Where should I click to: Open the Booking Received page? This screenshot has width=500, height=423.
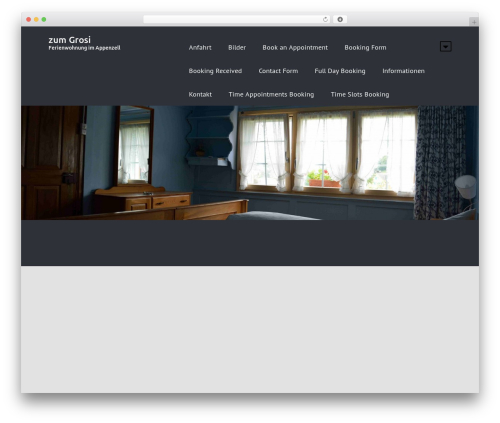[x=215, y=71]
